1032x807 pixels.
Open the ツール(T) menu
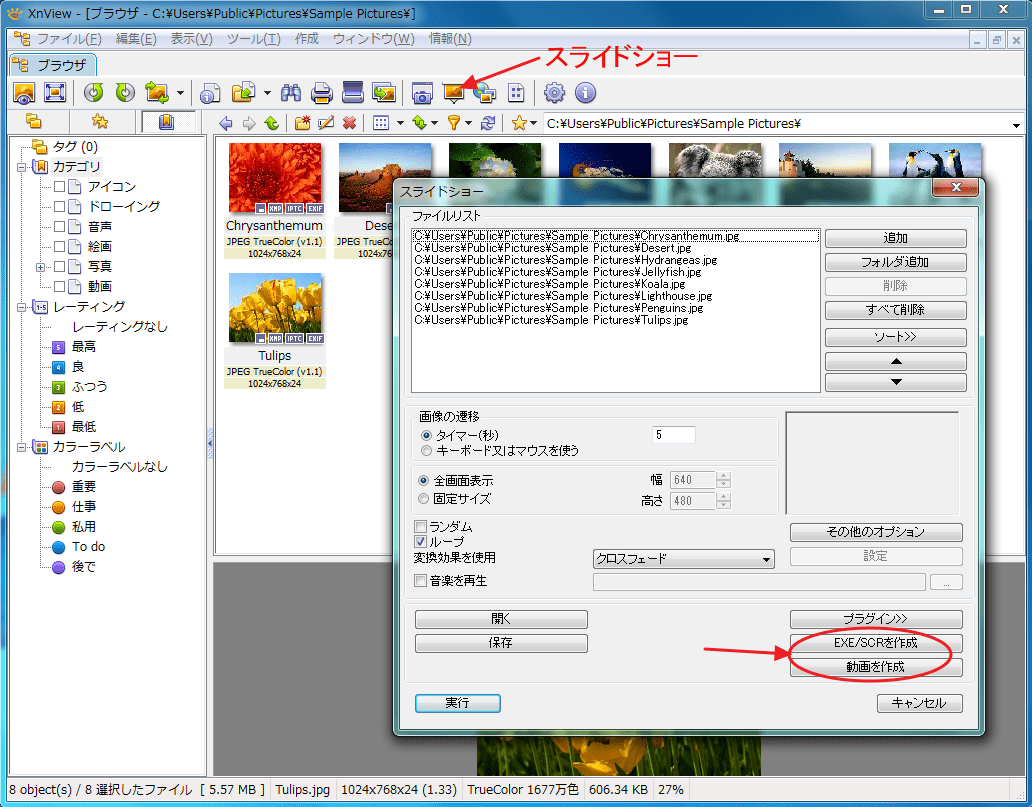click(253, 39)
